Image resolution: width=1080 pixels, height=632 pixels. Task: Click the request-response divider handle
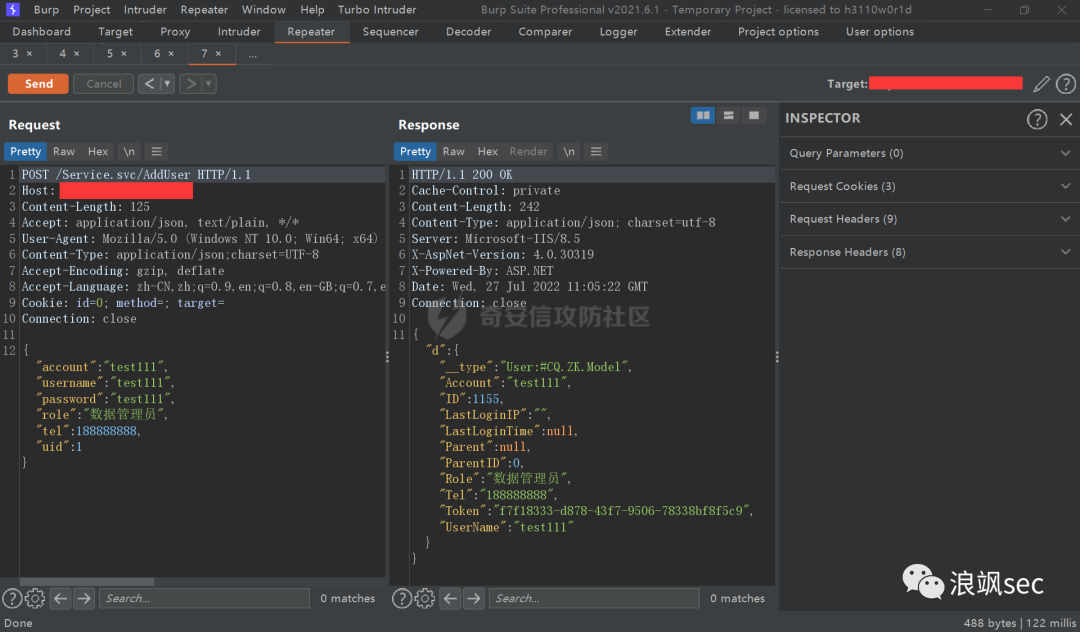pos(387,357)
